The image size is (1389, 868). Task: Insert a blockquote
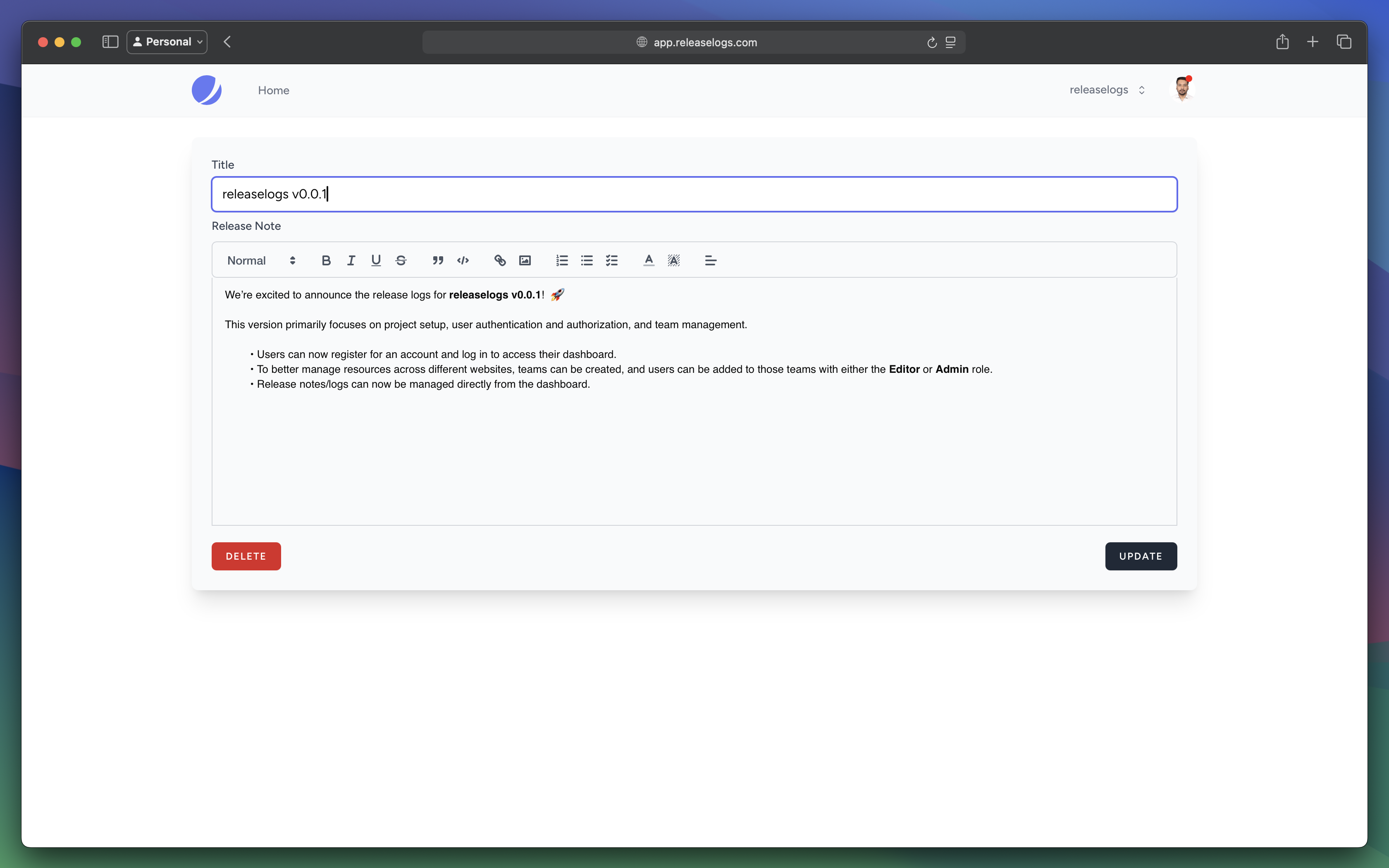pyautogui.click(x=438, y=261)
